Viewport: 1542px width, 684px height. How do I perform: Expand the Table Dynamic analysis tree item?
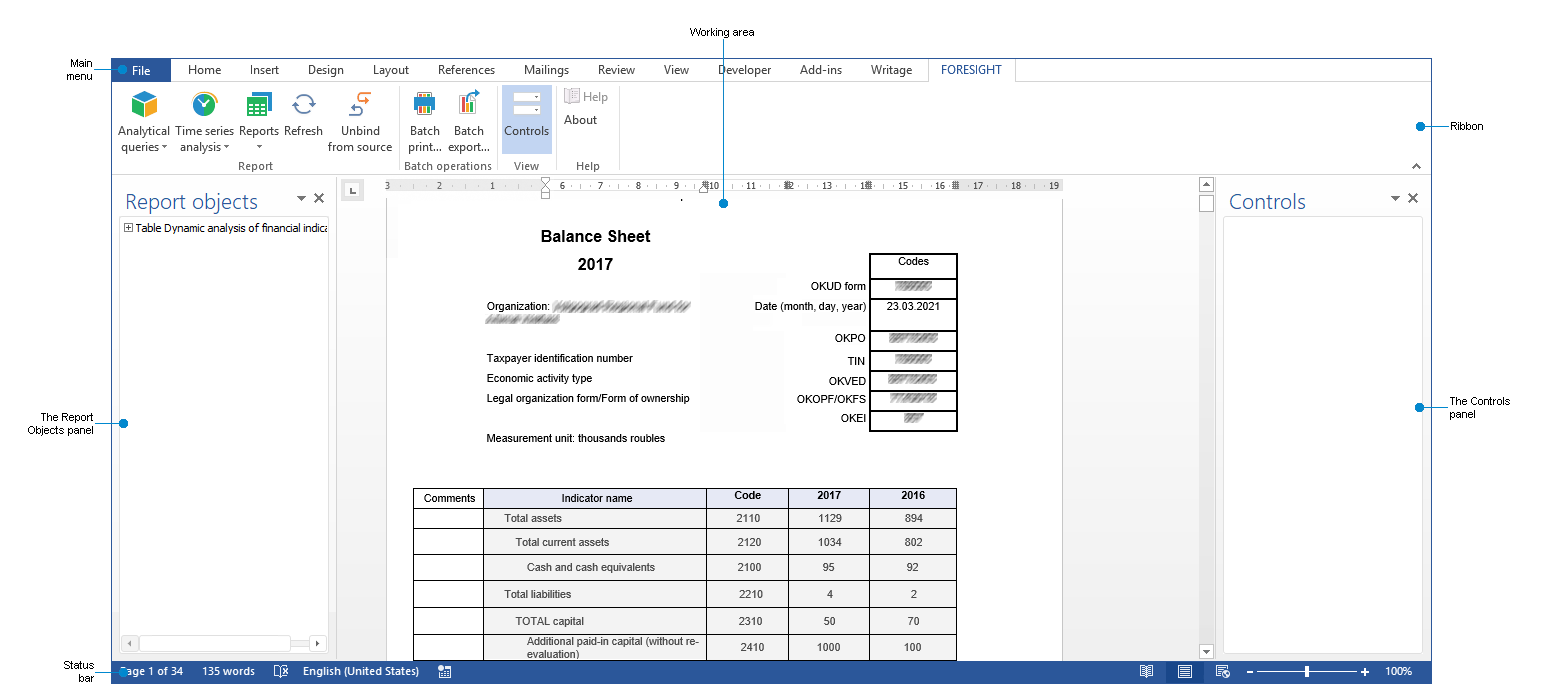click(x=128, y=227)
